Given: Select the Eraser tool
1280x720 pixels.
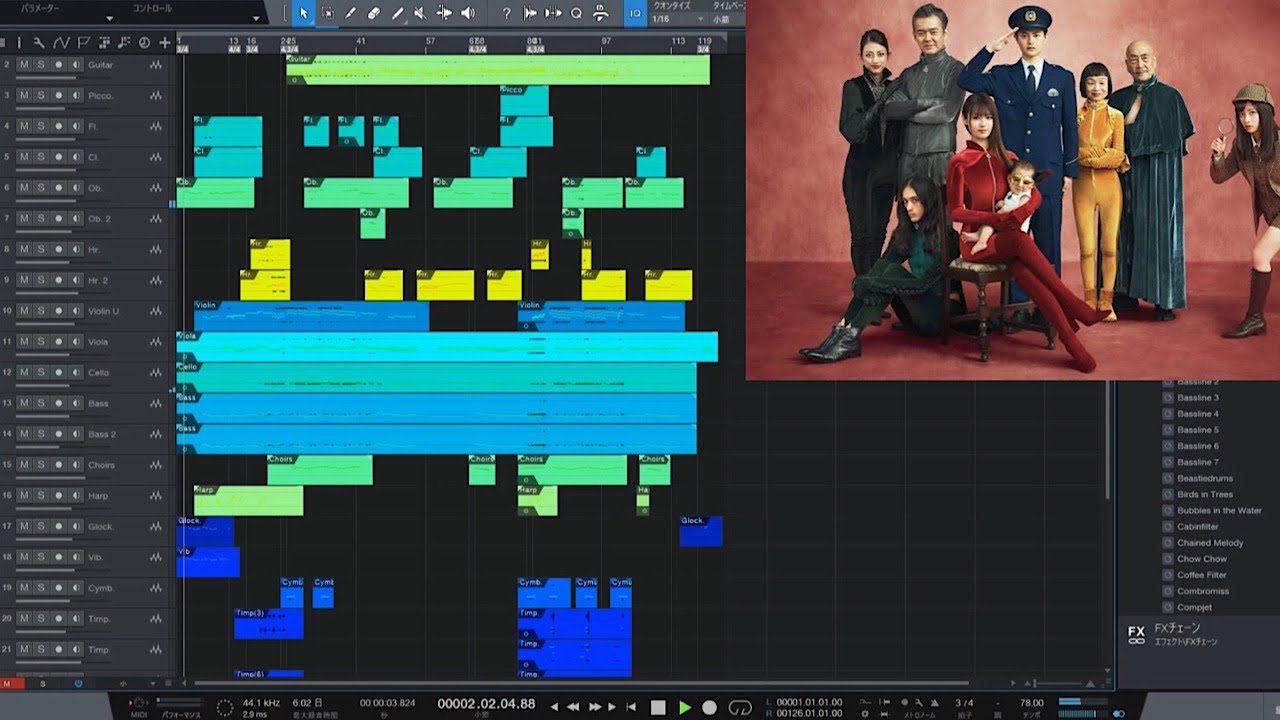Looking at the screenshot, I should [x=374, y=13].
